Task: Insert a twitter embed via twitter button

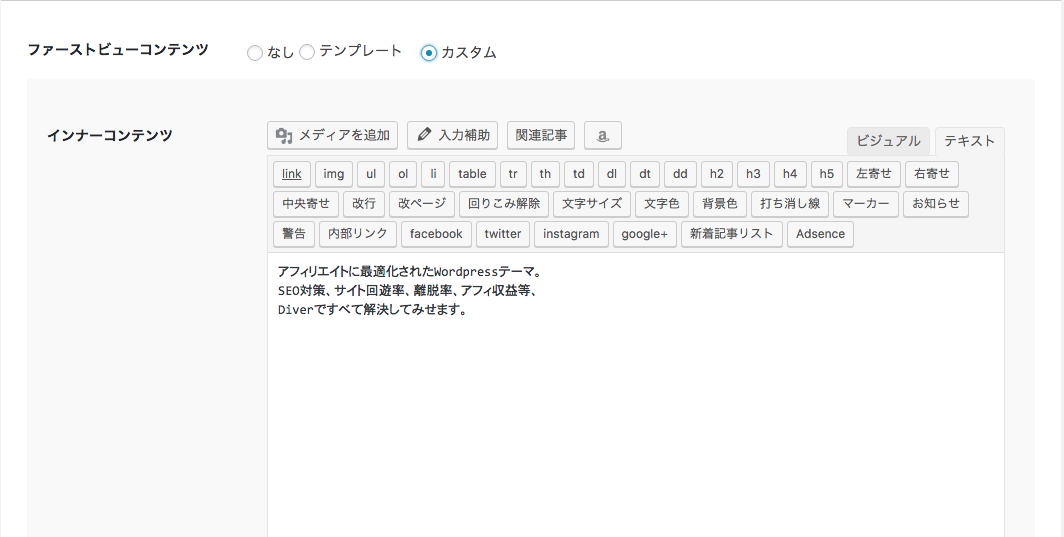Action: tap(503, 234)
